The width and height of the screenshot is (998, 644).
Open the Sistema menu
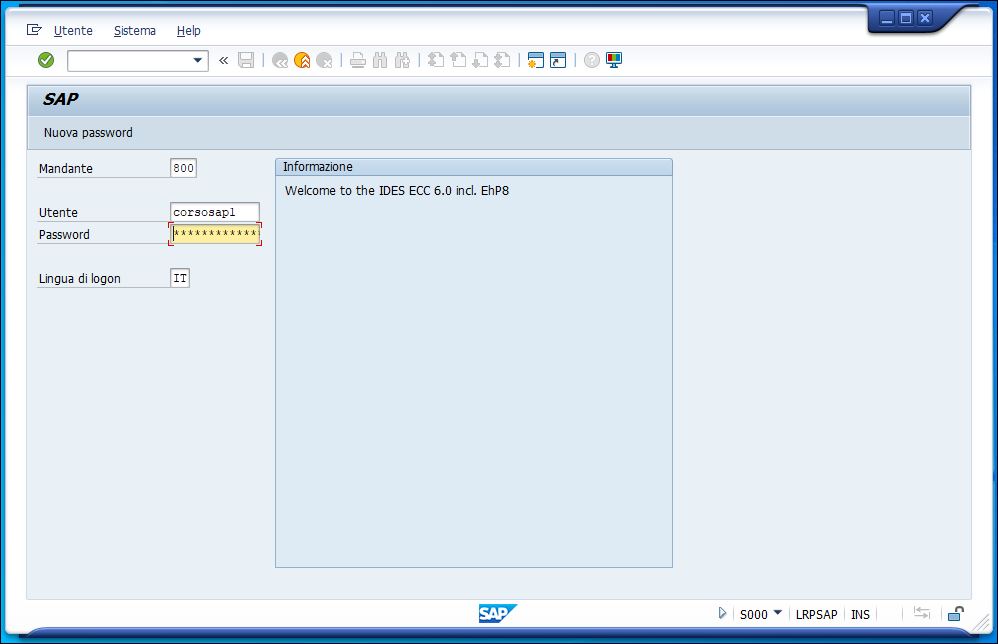click(134, 31)
